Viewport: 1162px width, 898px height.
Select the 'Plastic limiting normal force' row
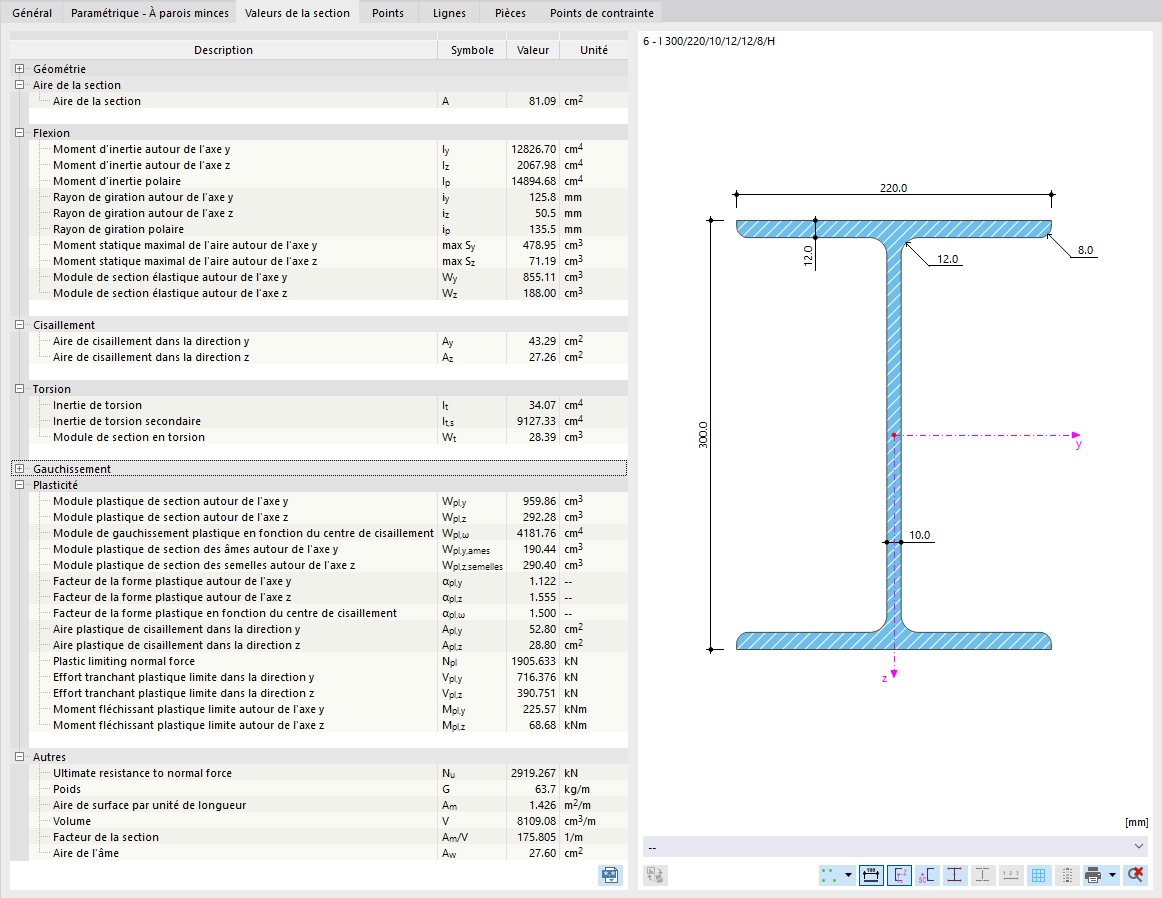coord(328,661)
